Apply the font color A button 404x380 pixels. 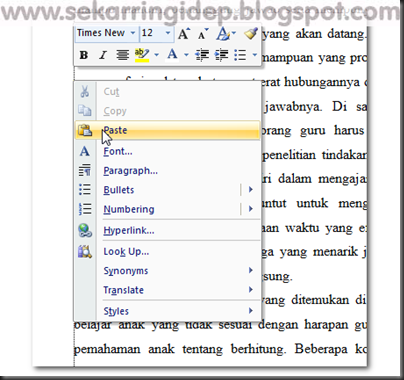pos(172,55)
